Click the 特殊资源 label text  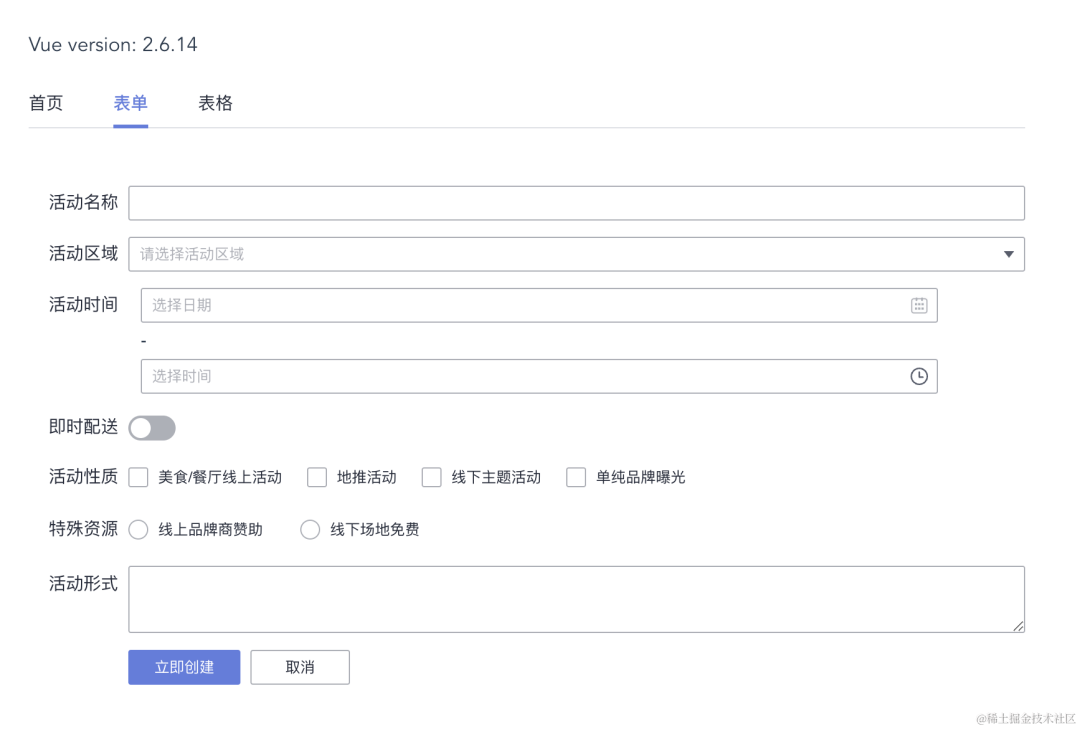point(83,529)
